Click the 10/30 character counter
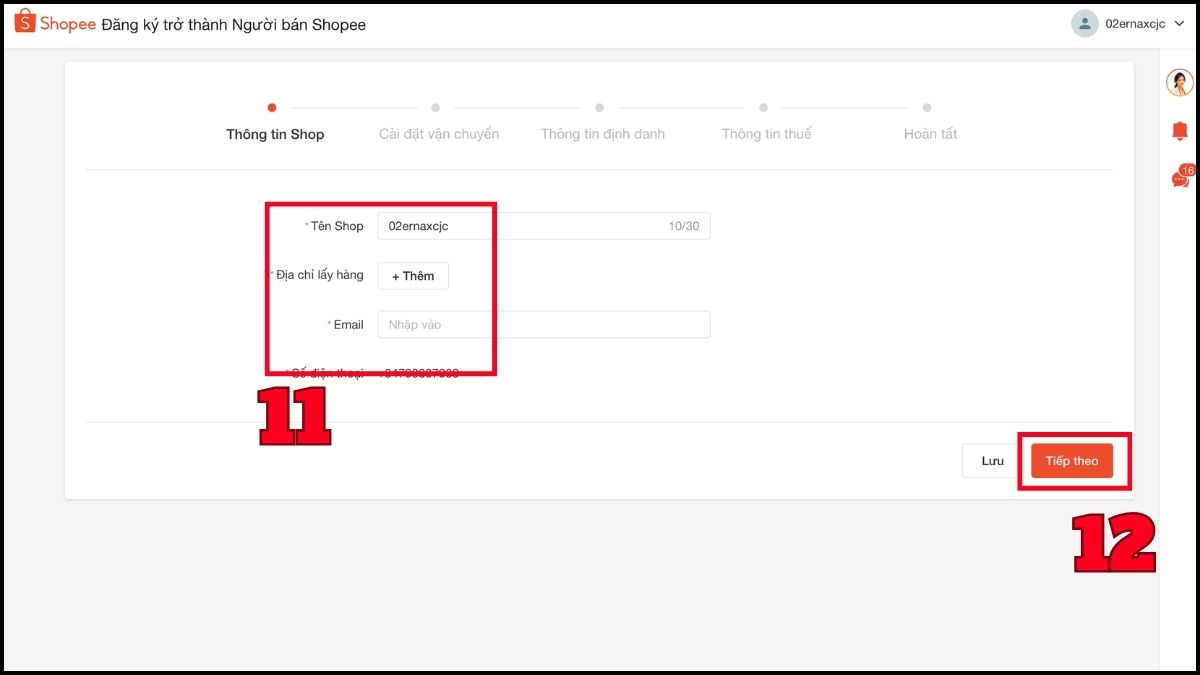1200x675 pixels. [684, 227]
